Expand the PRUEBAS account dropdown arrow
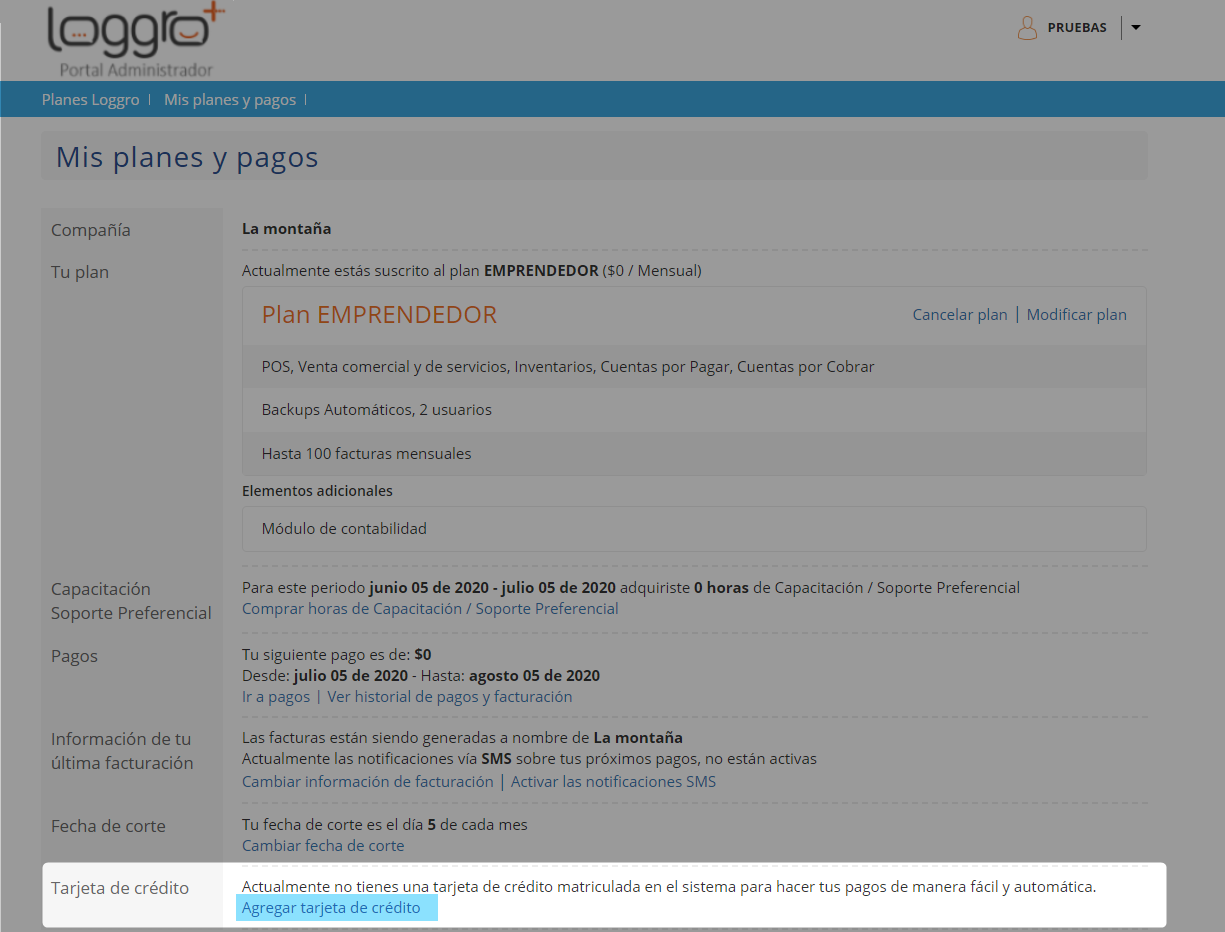The height and width of the screenshot is (932, 1225). click(x=1135, y=28)
